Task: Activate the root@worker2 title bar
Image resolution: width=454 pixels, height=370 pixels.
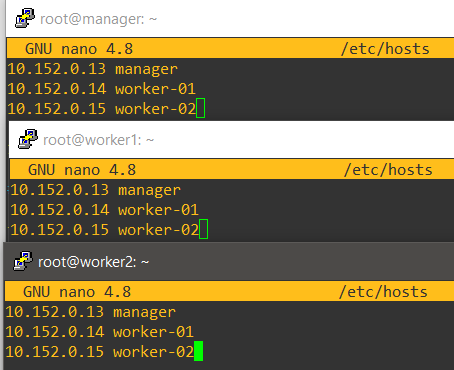Action: [x=229, y=261]
